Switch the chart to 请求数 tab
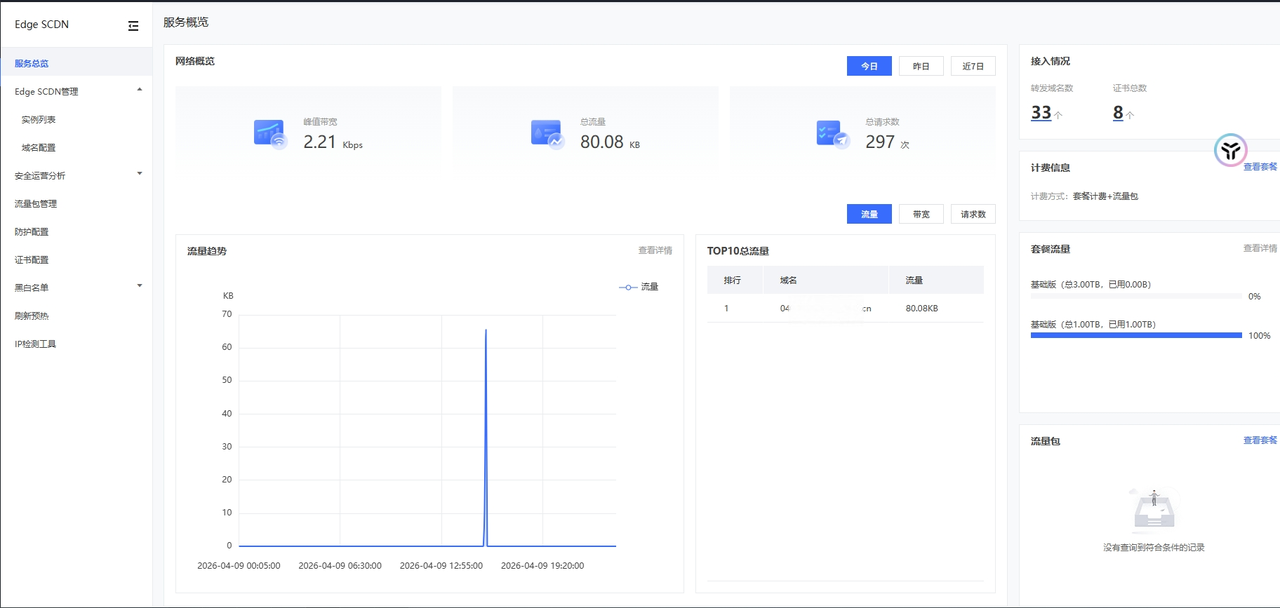 pos(973,214)
